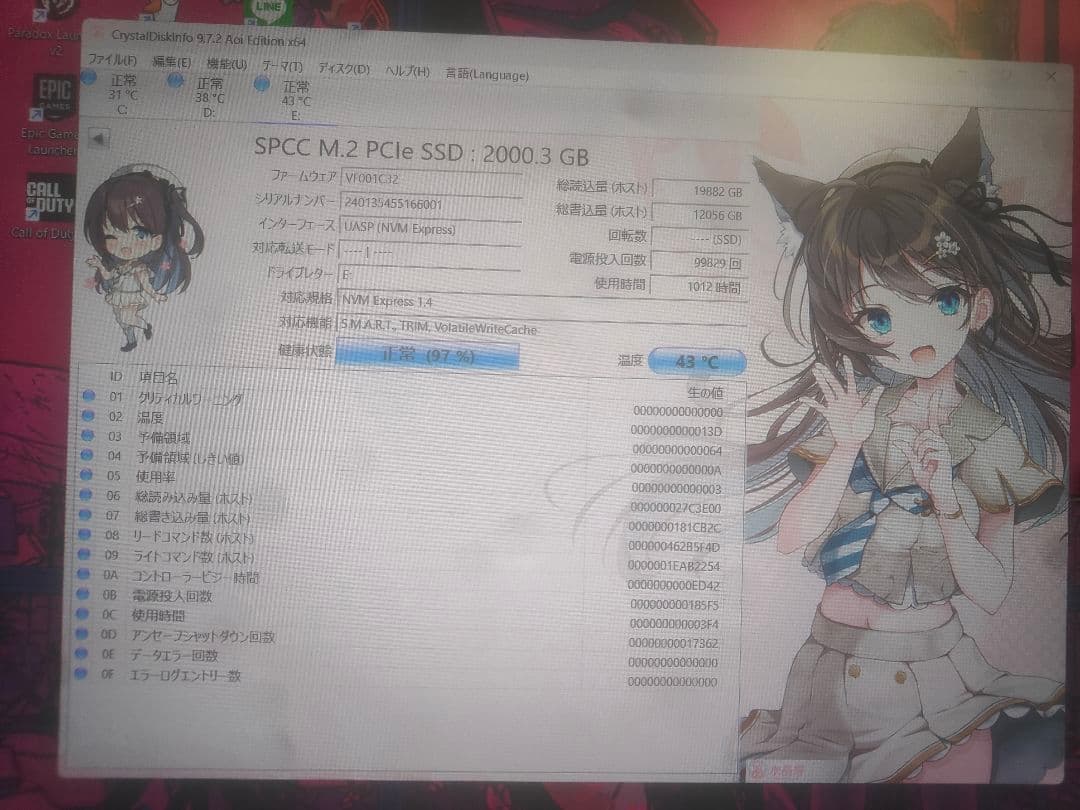Select the 使用率 attribute name text

click(x=155, y=477)
